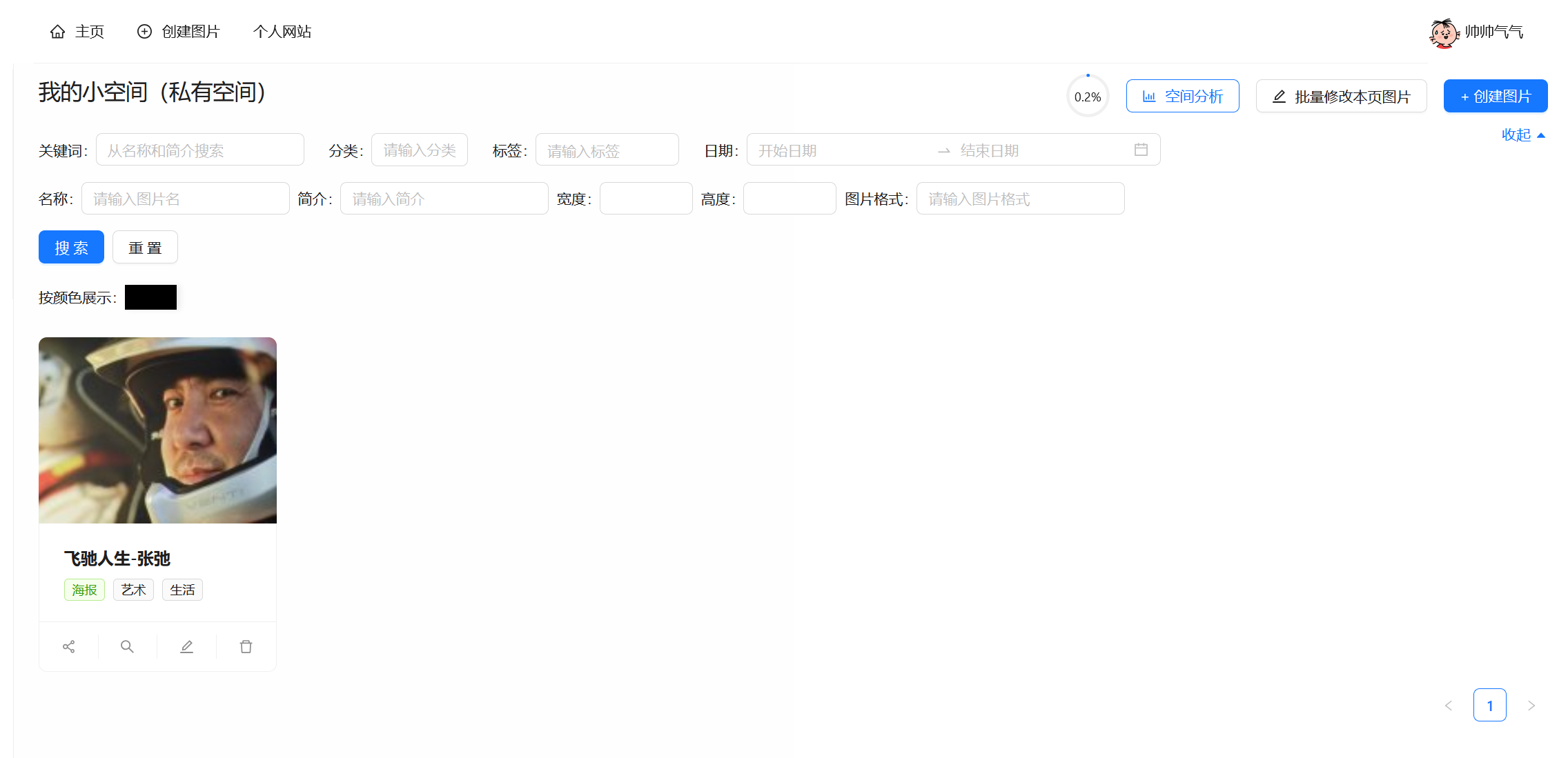Click the trash delete icon on card
This screenshot has height=758, width=1568.
click(x=246, y=646)
